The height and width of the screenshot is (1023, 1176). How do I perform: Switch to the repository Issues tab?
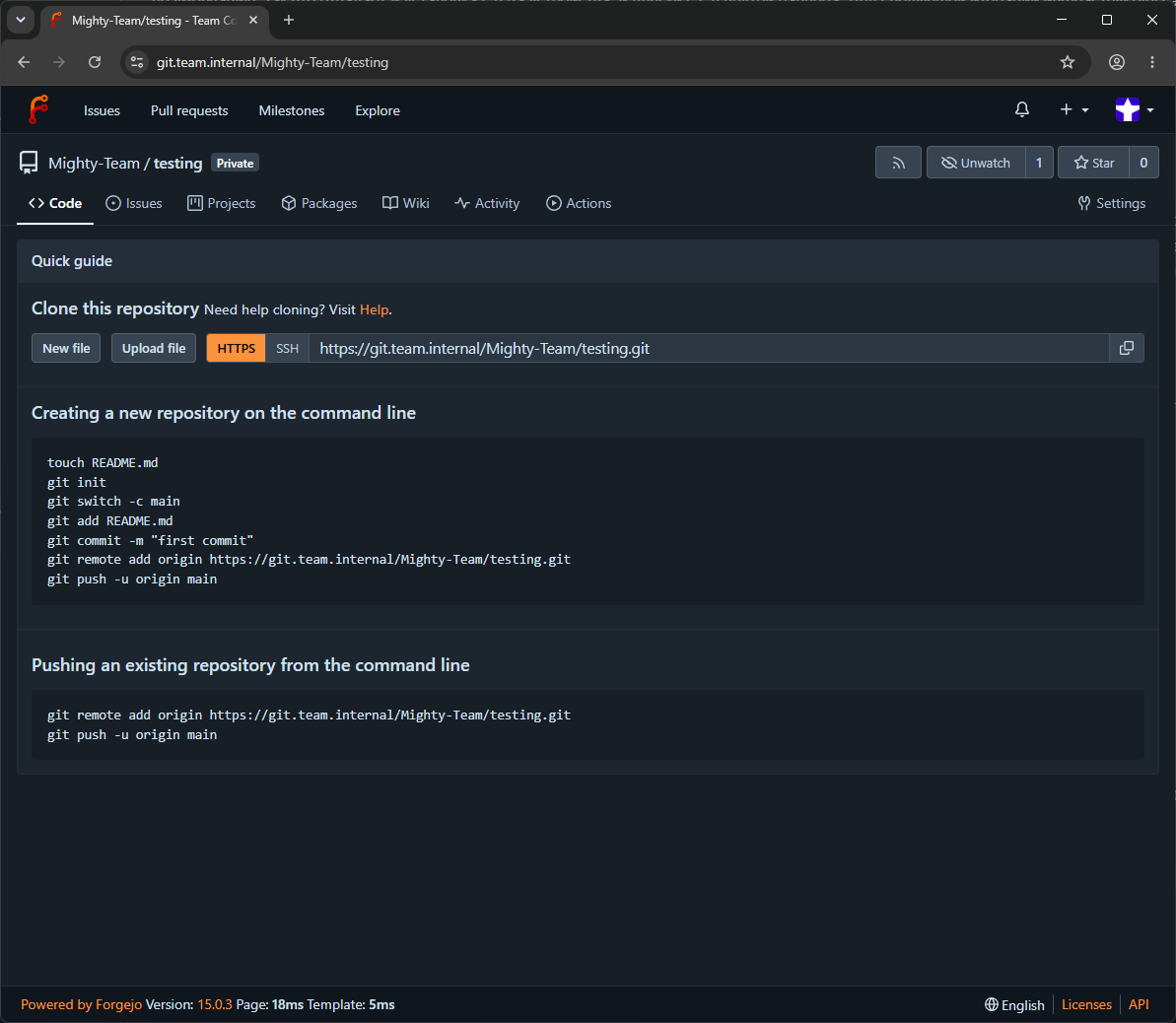[x=134, y=203]
